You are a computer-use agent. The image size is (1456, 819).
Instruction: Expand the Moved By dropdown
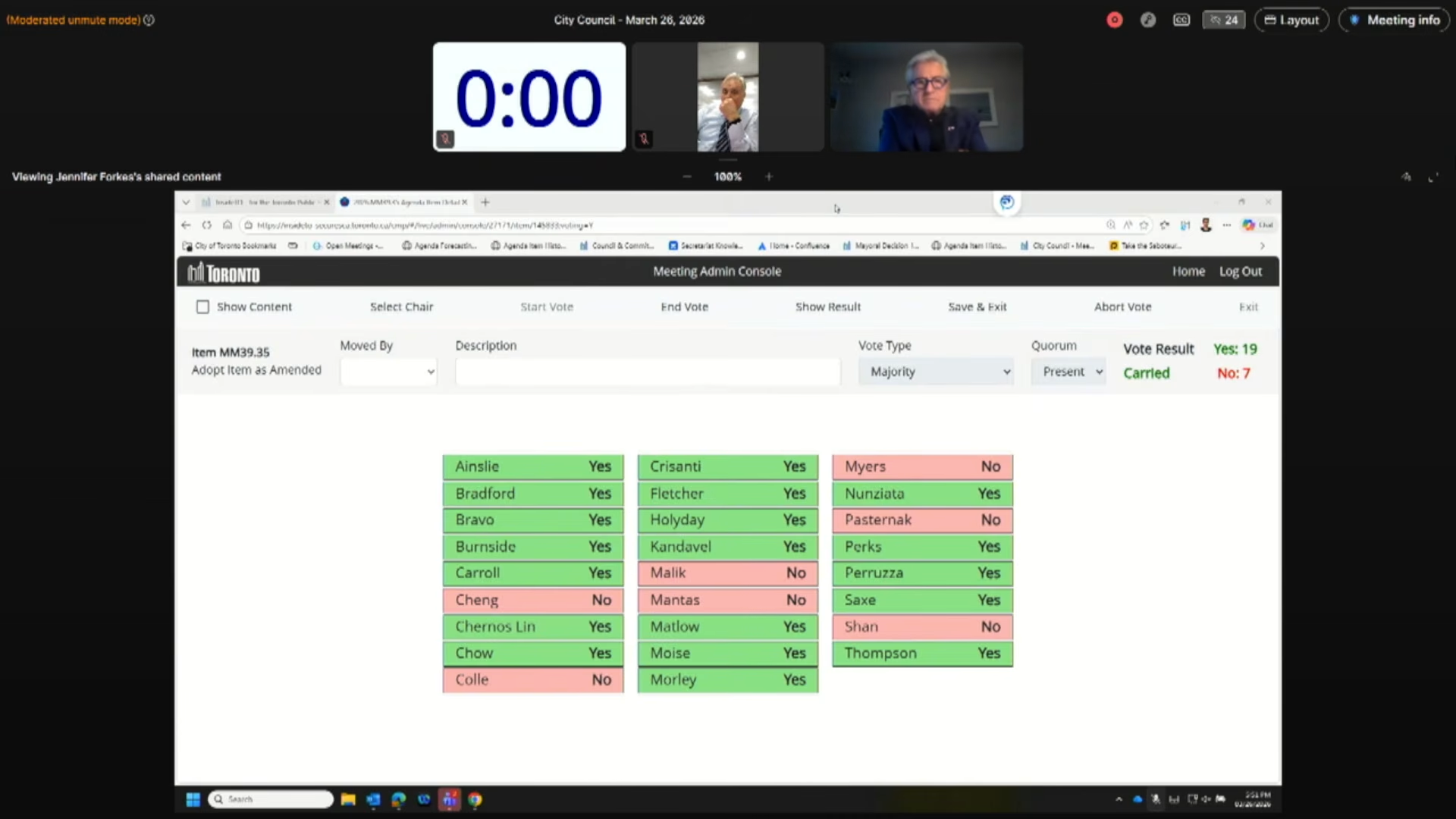(x=388, y=372)
